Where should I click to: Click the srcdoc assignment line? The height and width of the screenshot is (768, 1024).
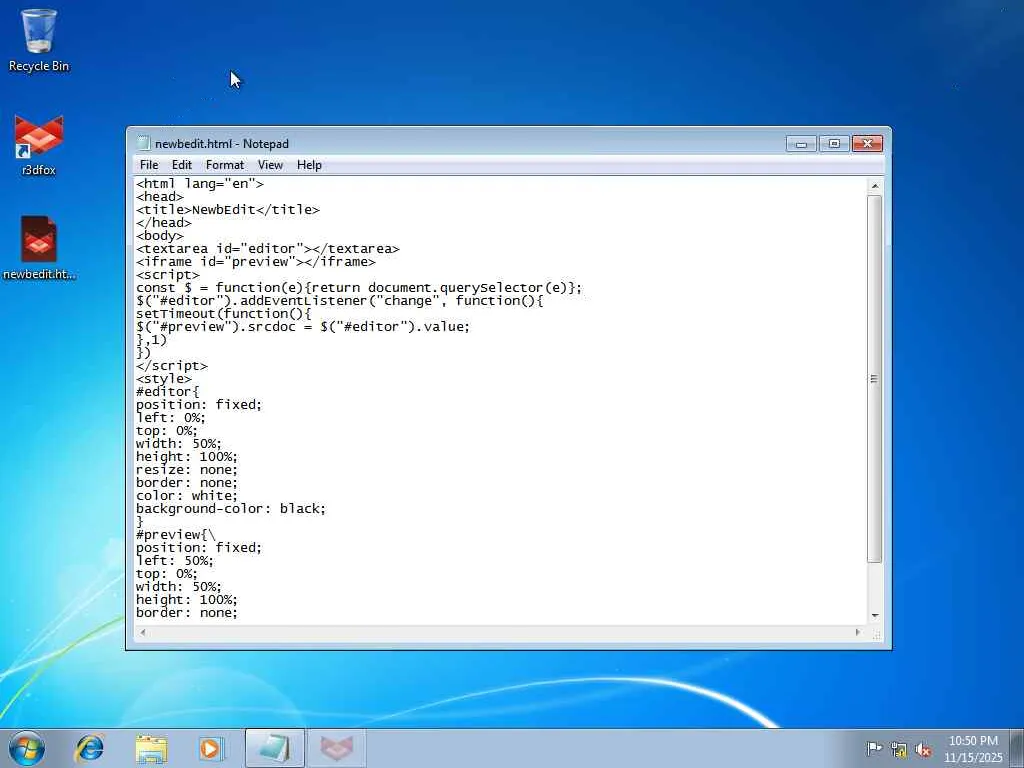(303, 327)
